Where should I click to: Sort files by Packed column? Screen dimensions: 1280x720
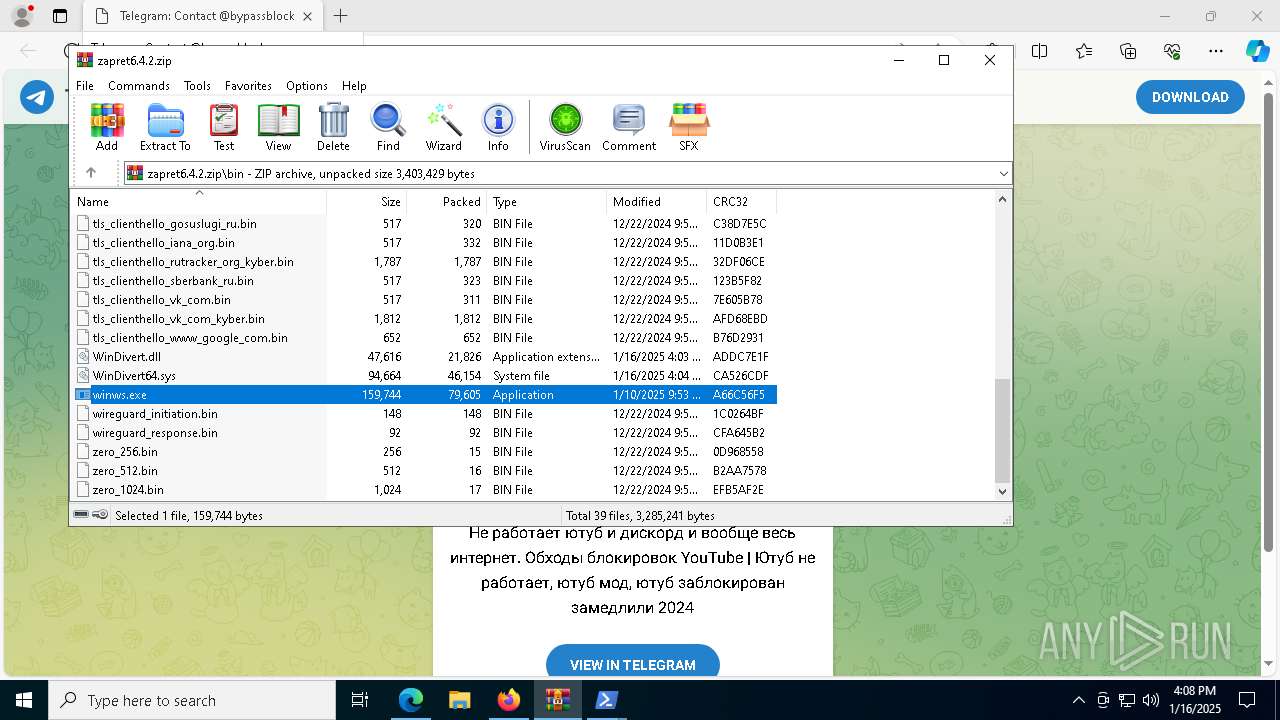pyautogui.click(x=446, y=201)
